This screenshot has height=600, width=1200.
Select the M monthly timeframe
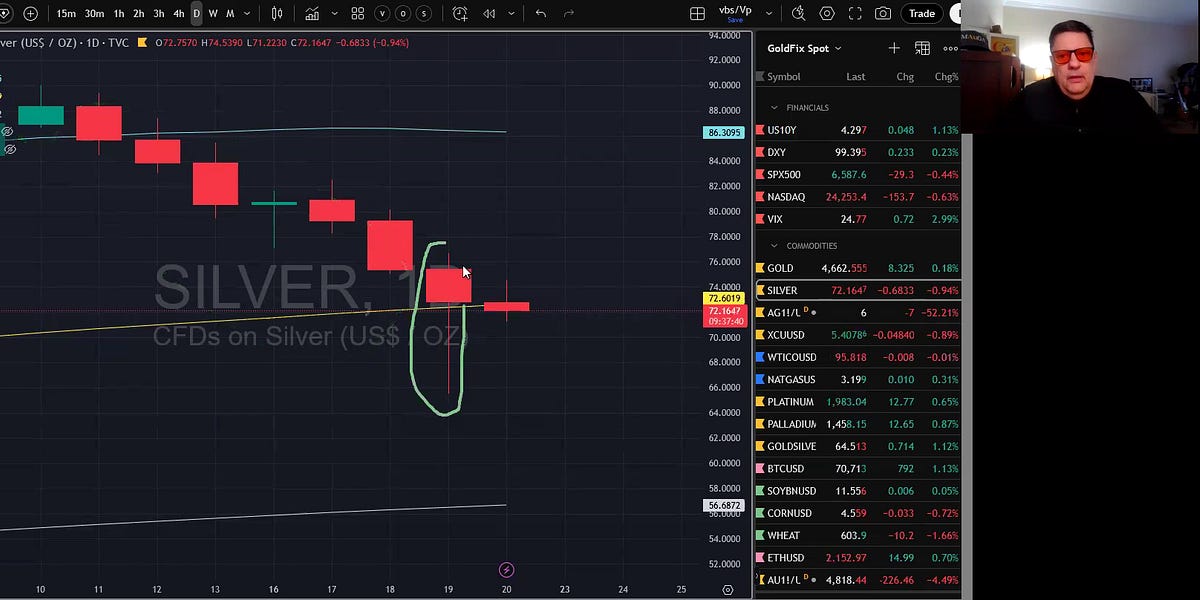(230, 14)
